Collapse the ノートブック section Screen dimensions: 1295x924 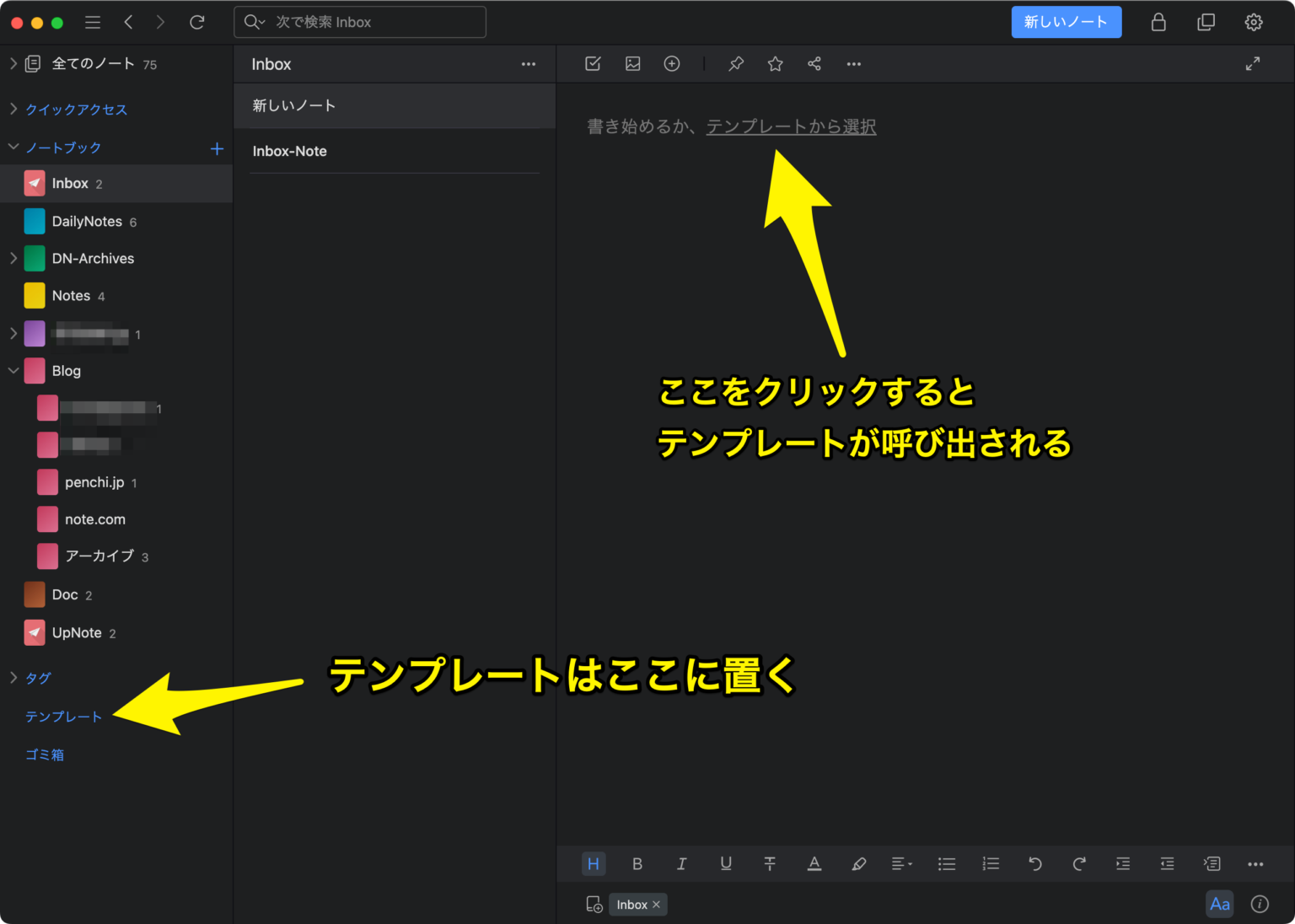tap(13, 147)
